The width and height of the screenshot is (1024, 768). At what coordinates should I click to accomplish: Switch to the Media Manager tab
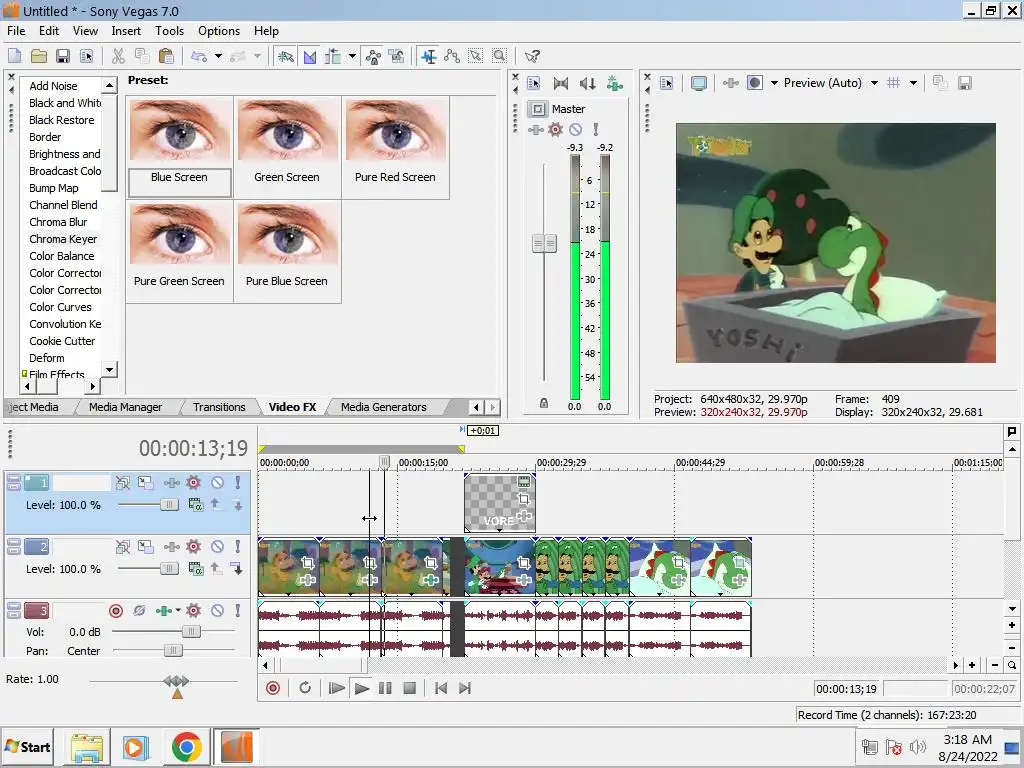tap(125, 407)
